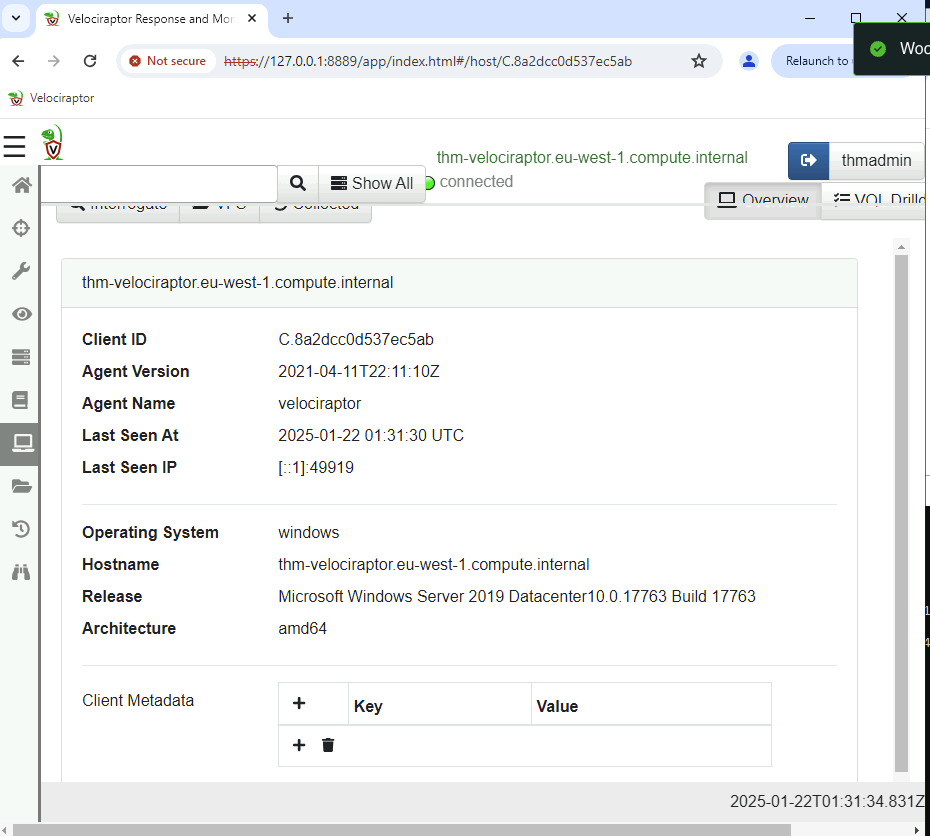930x836 pixels.
Task: Add a metadata row with plus icon
Action: [x=299, y=745]
